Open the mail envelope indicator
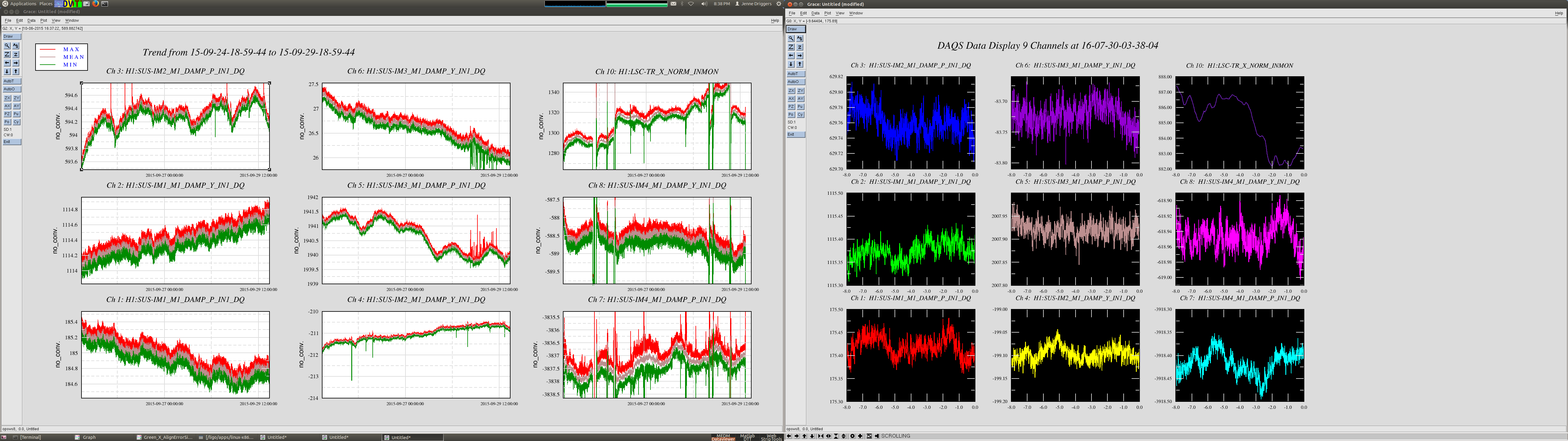1568x441 pixels. tap(674, 4)
